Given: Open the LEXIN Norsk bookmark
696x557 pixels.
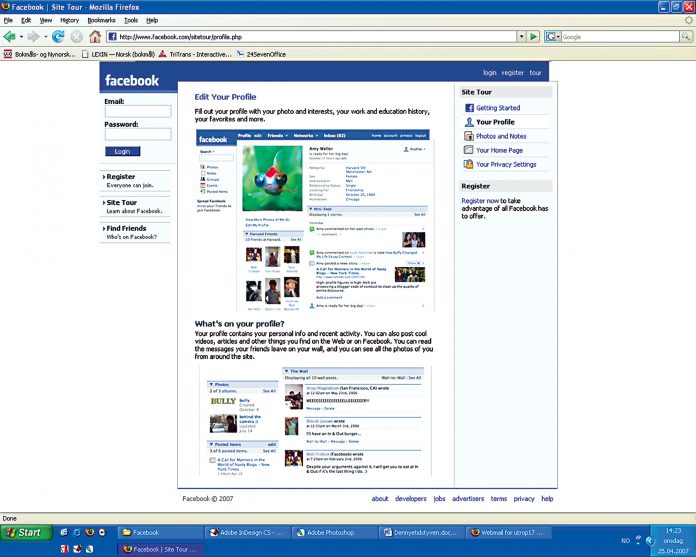Looking at the screenshot, I should point(118,54).
